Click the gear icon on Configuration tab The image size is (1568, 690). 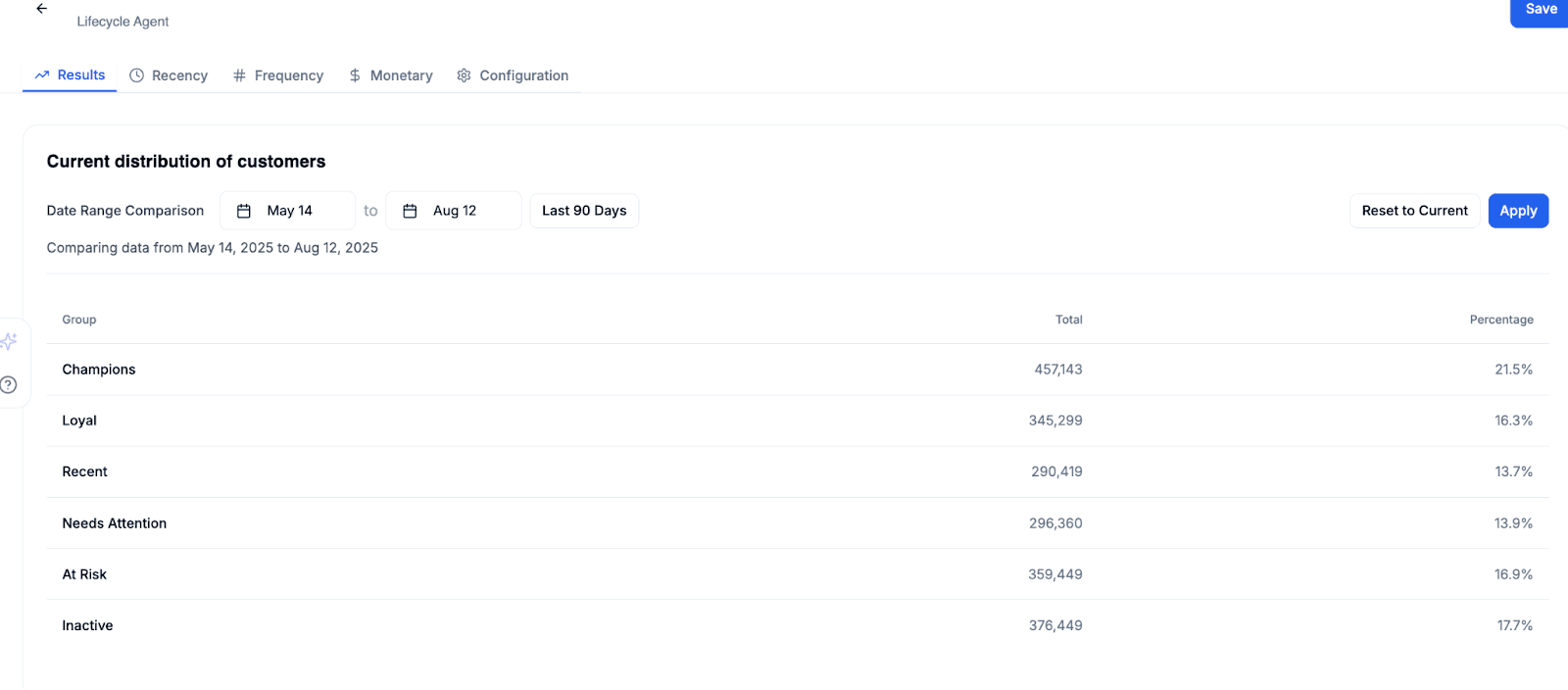[464, 75]
